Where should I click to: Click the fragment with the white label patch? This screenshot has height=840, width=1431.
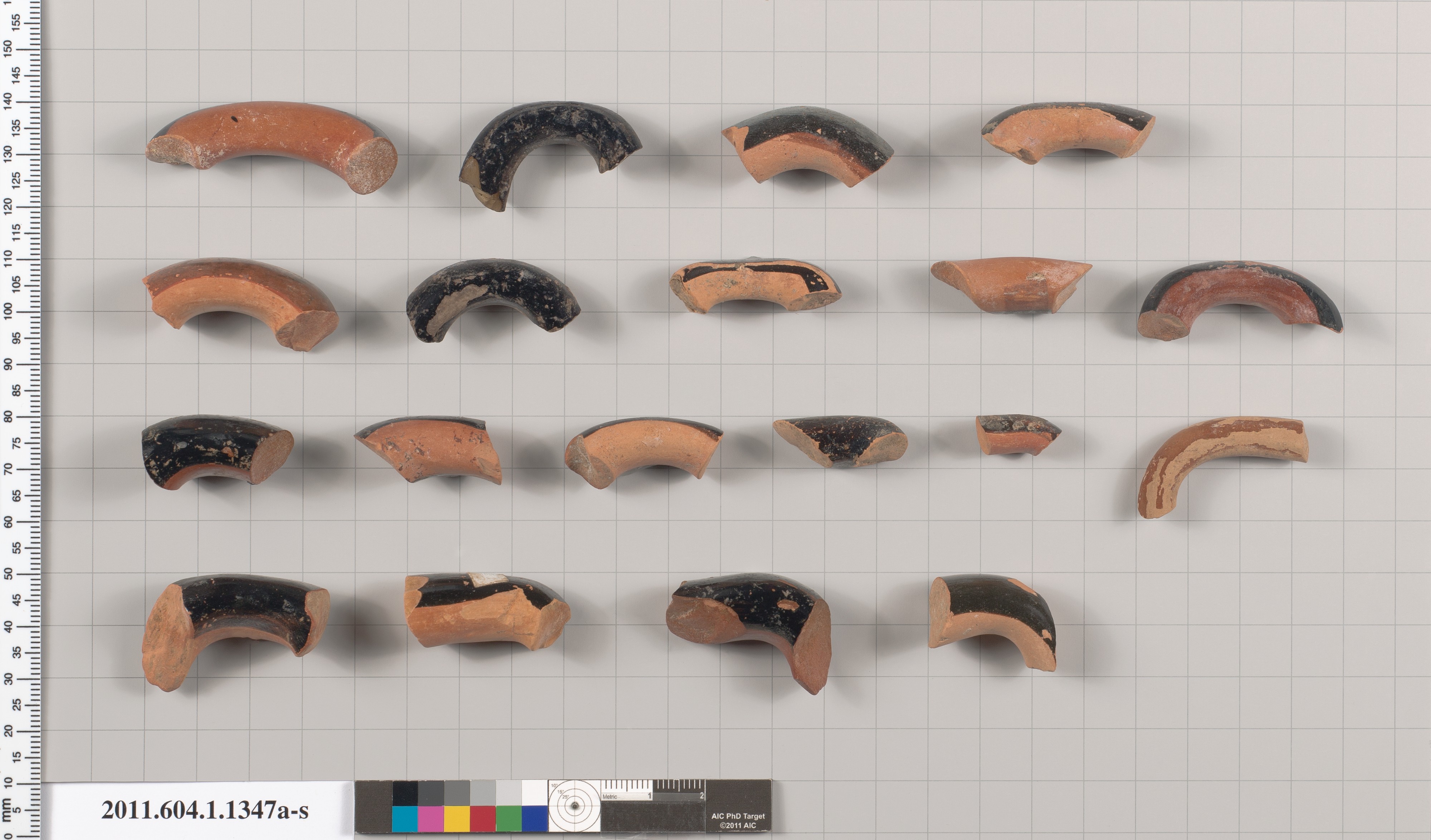487,611
